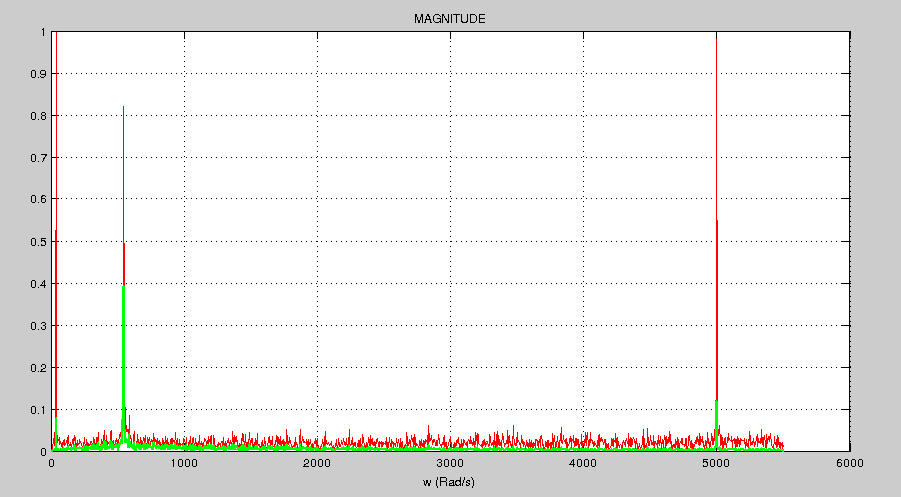Click the y-axis tick label 0.5
Screen dimensions: 901x497
(39, 242)
